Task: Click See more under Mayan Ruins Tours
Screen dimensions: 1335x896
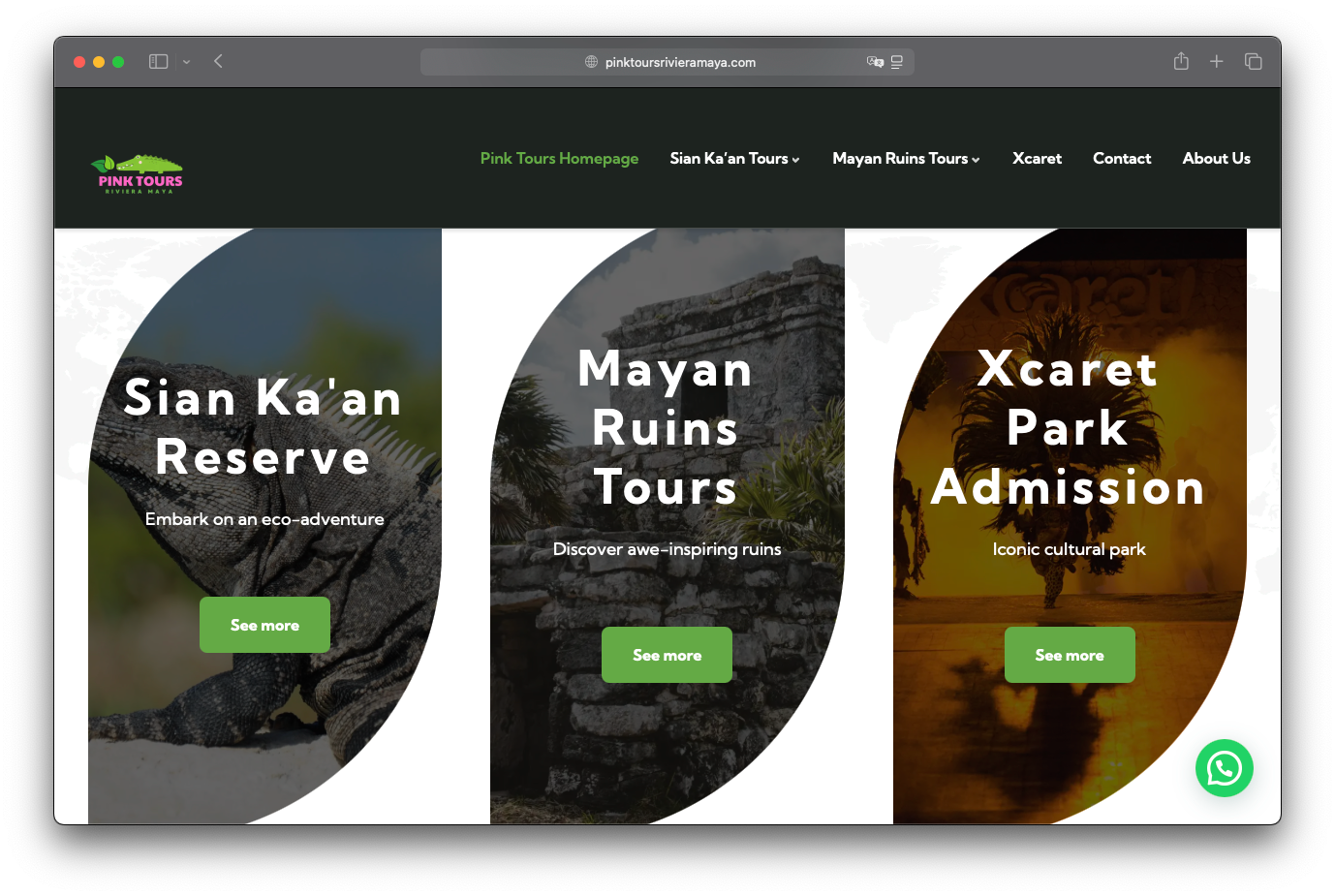Action: pyautogui.click(x=667, y=655)
